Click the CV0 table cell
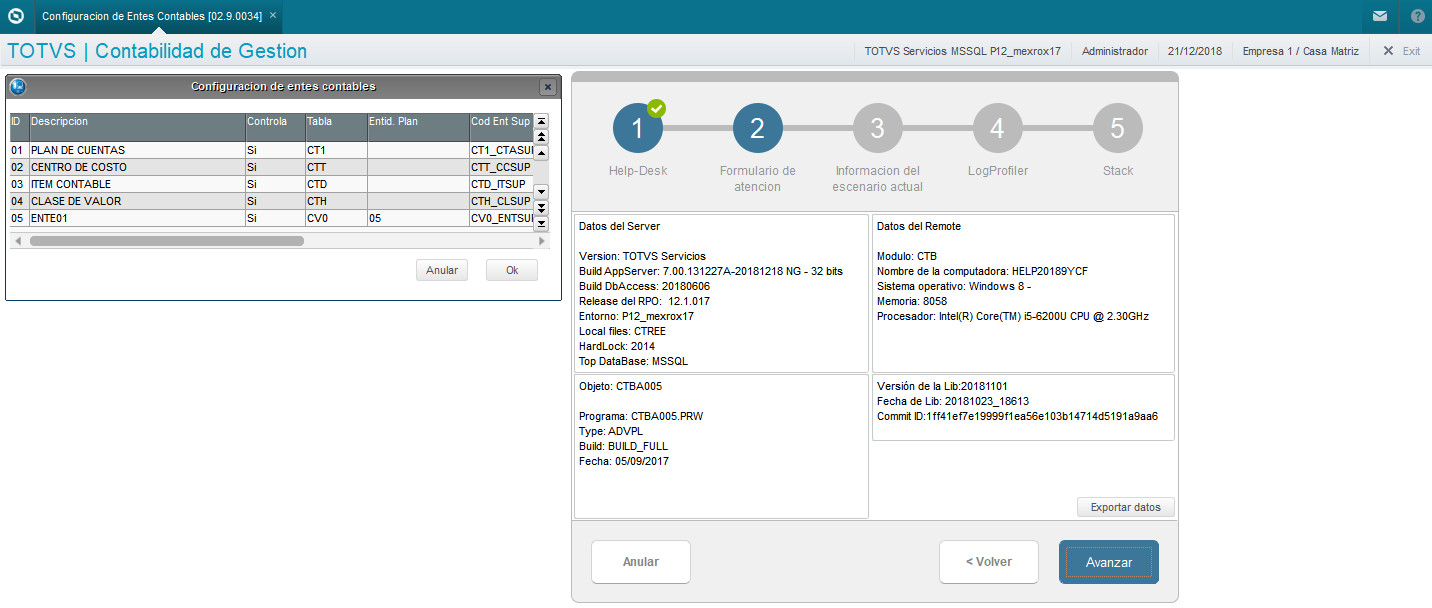This screenshot has height=608, width=1432. coord(336,218)
